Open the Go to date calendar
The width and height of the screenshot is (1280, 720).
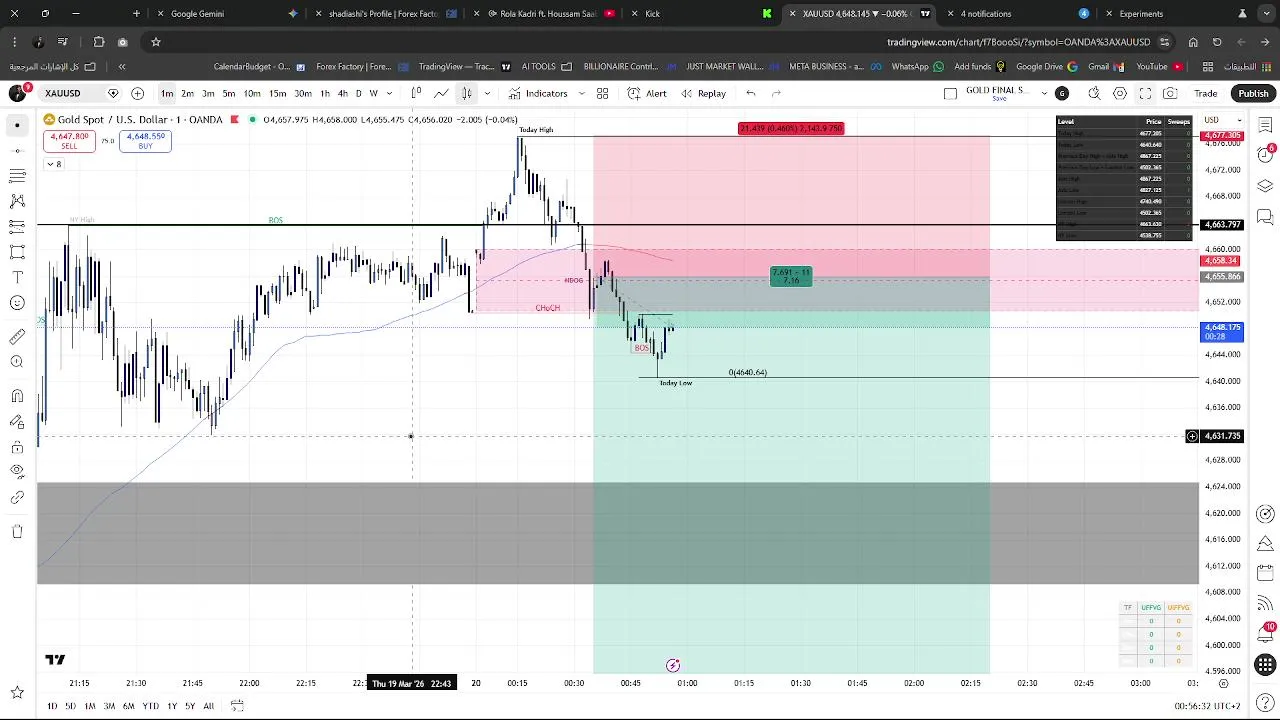pyautogui.click(x=237, y=706)
